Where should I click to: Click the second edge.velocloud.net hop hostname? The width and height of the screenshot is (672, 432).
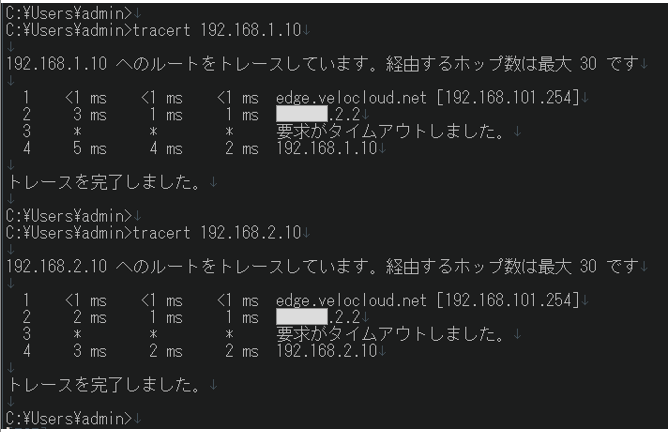(x=351, y=301)
